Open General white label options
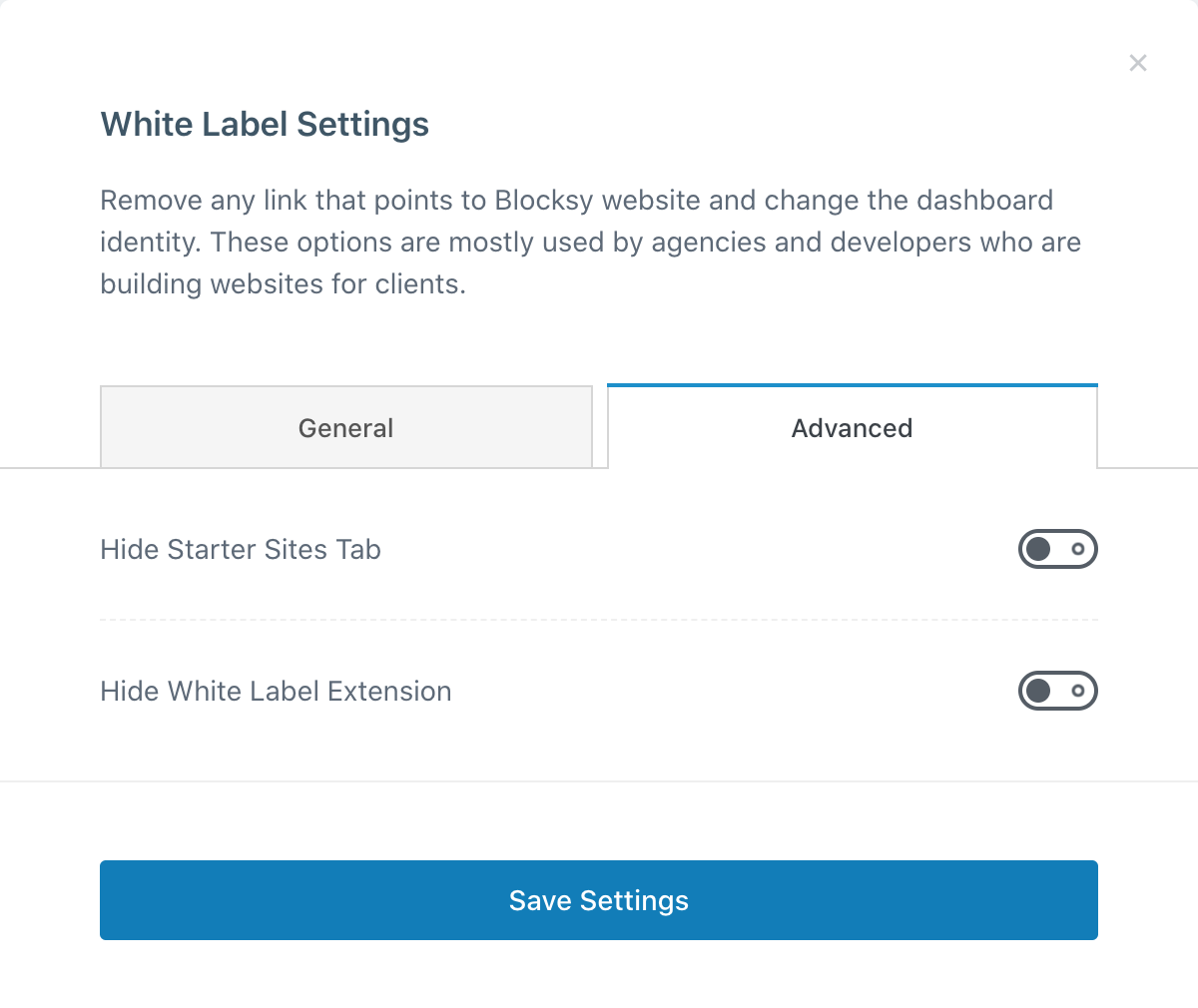Image resolution: width=1198 pixels, height=1008 pixels. (345, 428)
